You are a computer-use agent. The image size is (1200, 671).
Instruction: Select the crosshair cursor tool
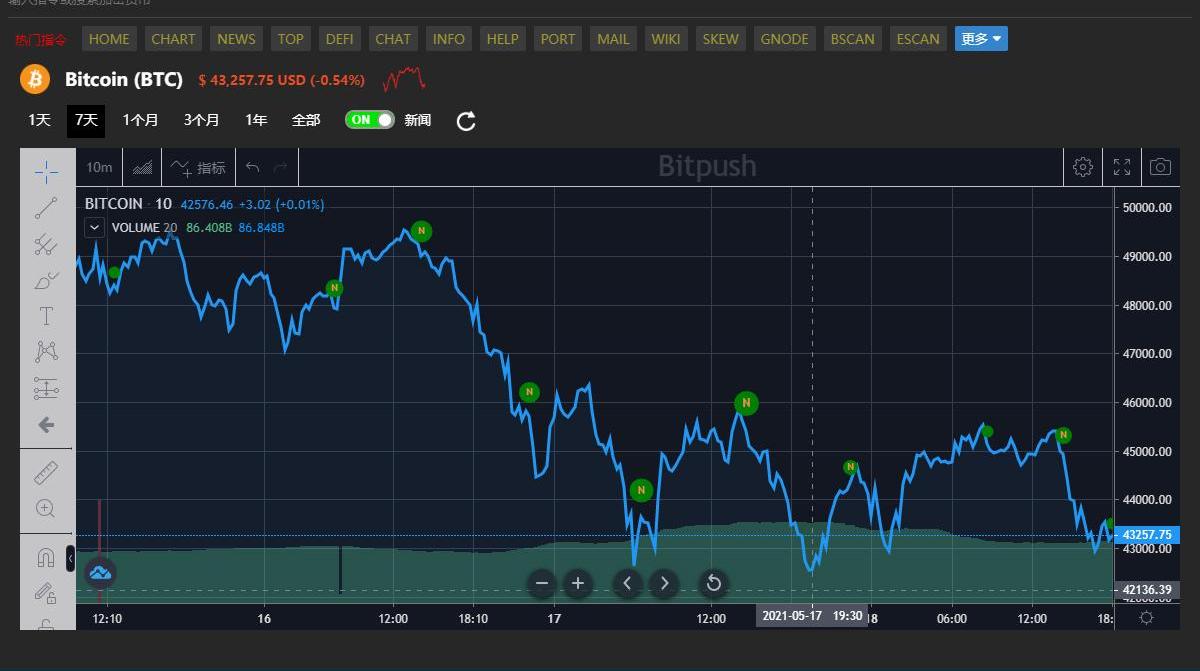point(46,172)
